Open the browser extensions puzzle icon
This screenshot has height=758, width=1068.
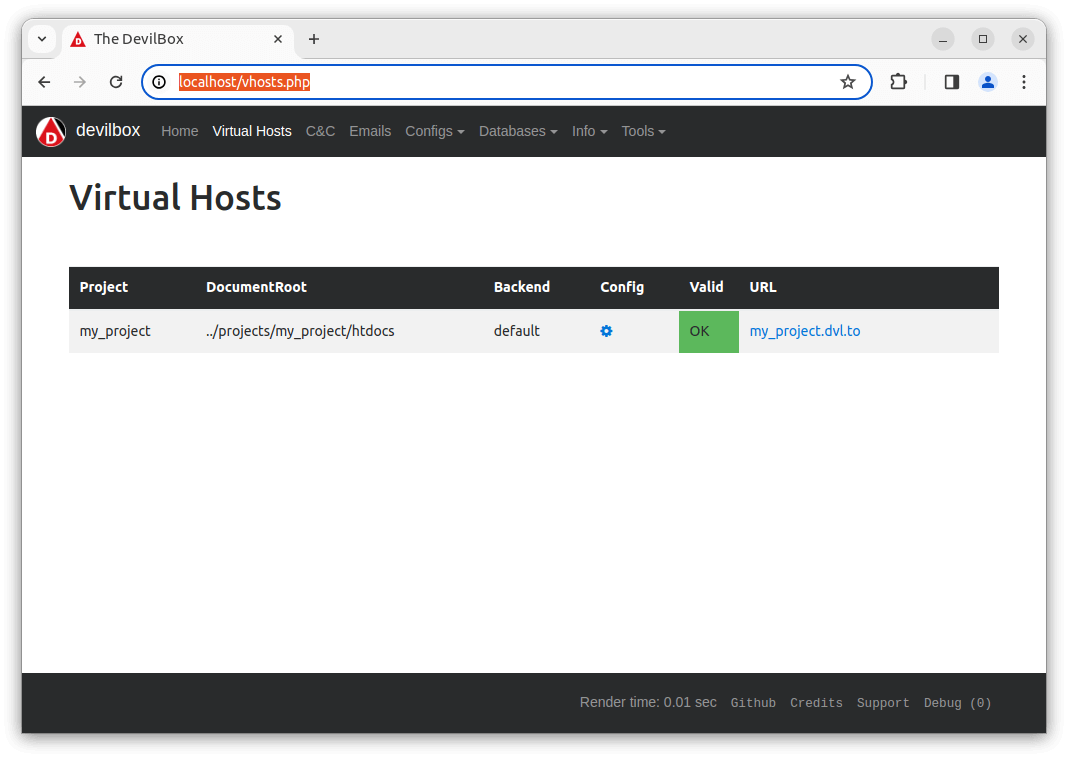point(898,82)
